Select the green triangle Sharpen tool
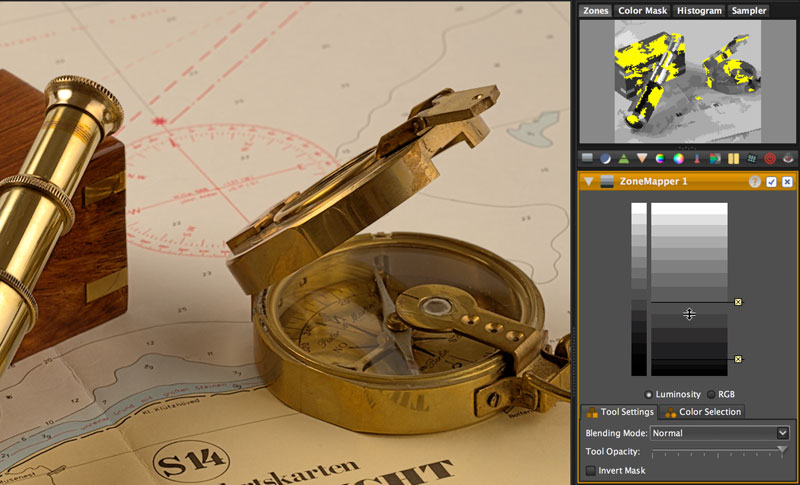The height and width of the screenshot is (485, 800). pos(623,159)
